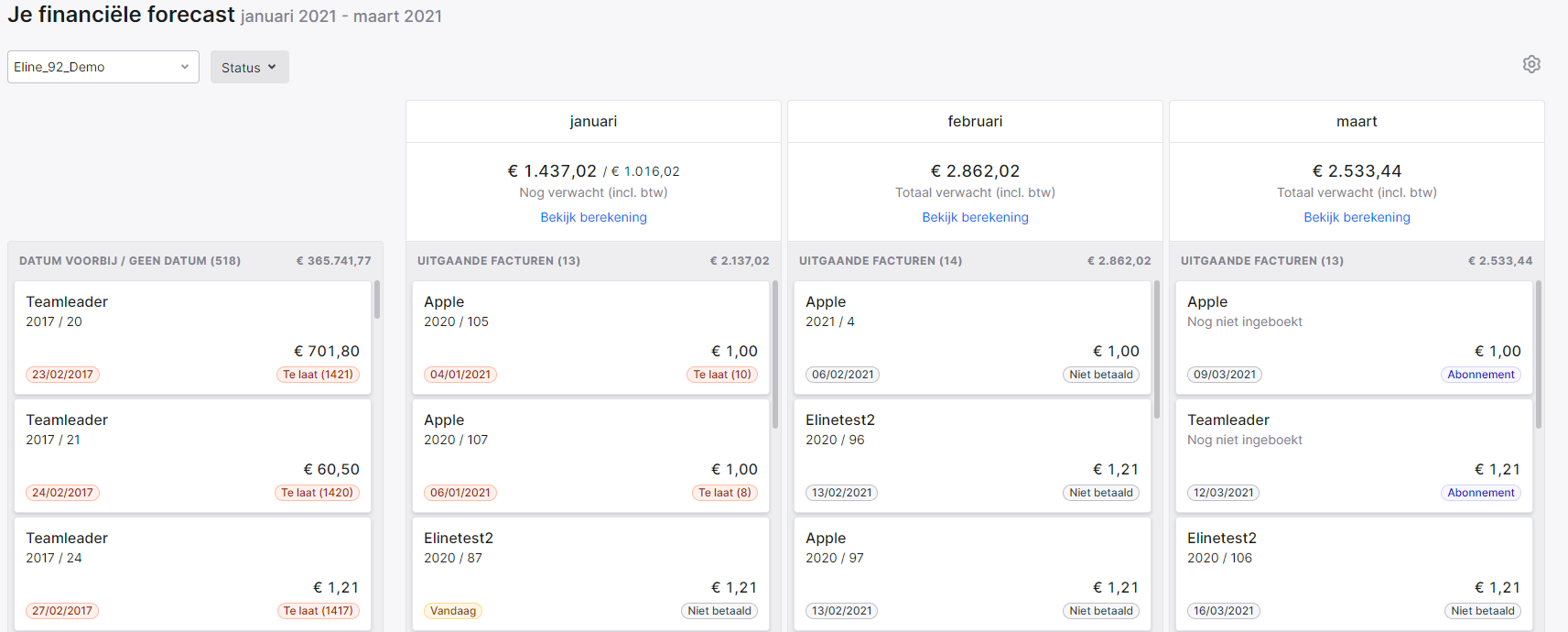Open Apple invoice 2020 / 105 card
This screenshot has height=632, width=1568.
590,337
